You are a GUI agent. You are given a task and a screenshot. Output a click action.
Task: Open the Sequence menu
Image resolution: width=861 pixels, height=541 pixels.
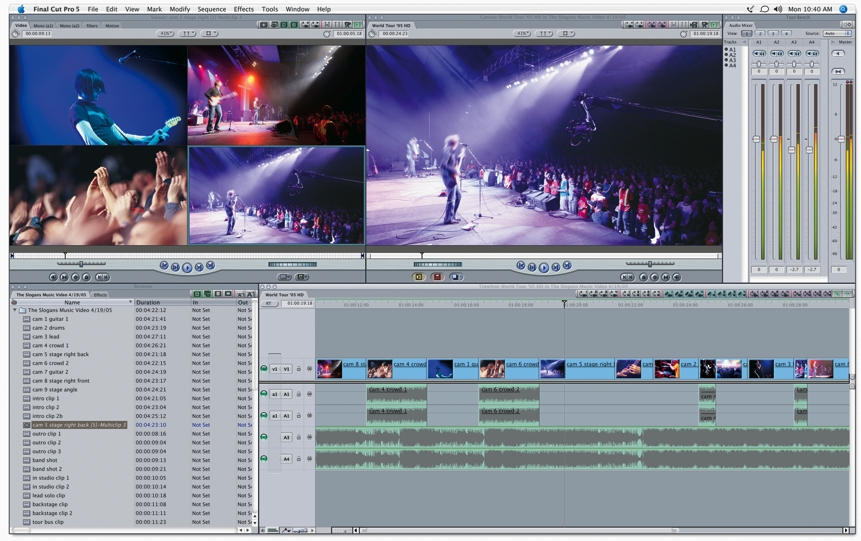coord(211,9)
